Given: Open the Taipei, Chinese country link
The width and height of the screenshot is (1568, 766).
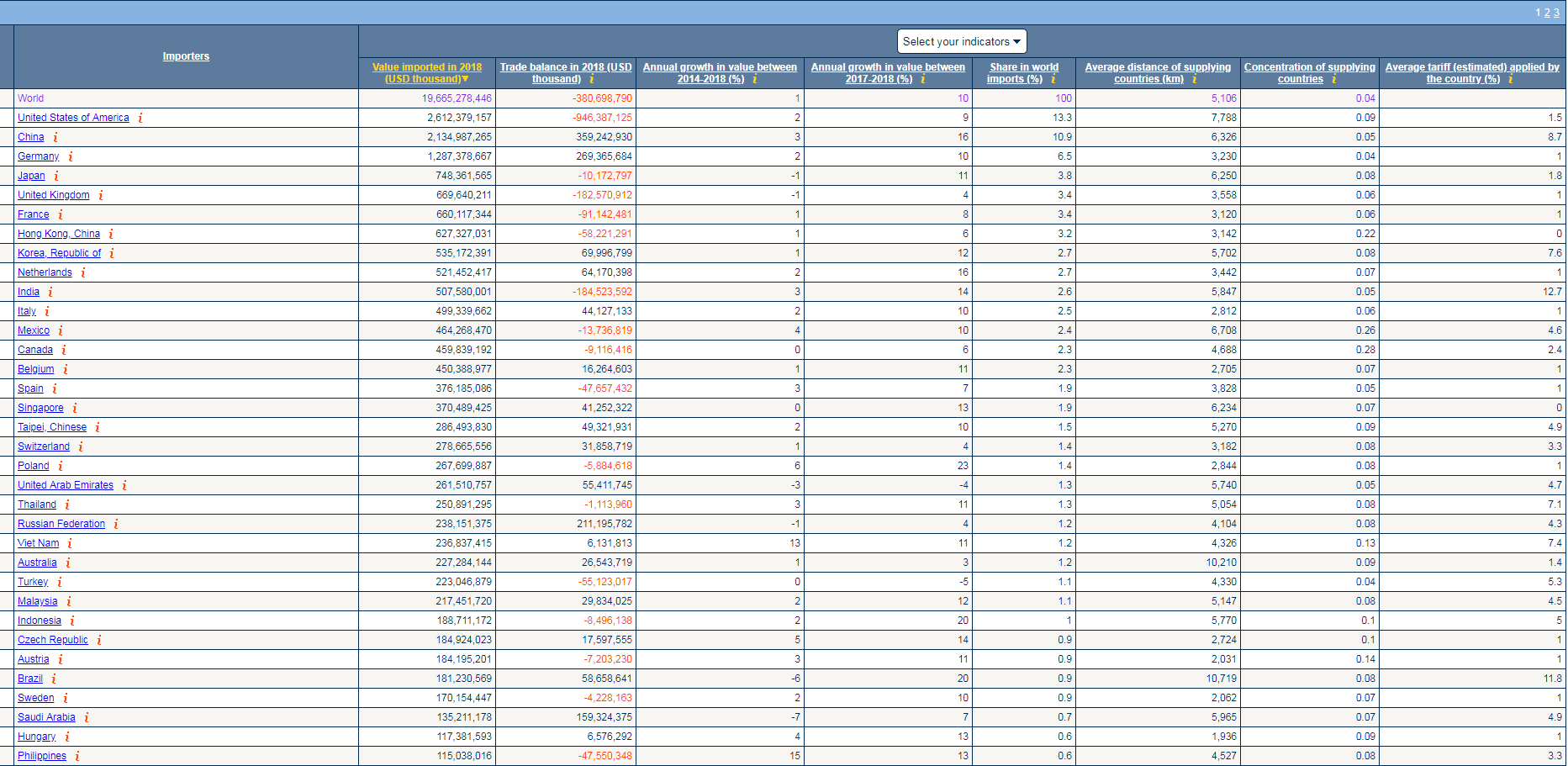Looking at the screenshot, I should (x=52, y=427).
